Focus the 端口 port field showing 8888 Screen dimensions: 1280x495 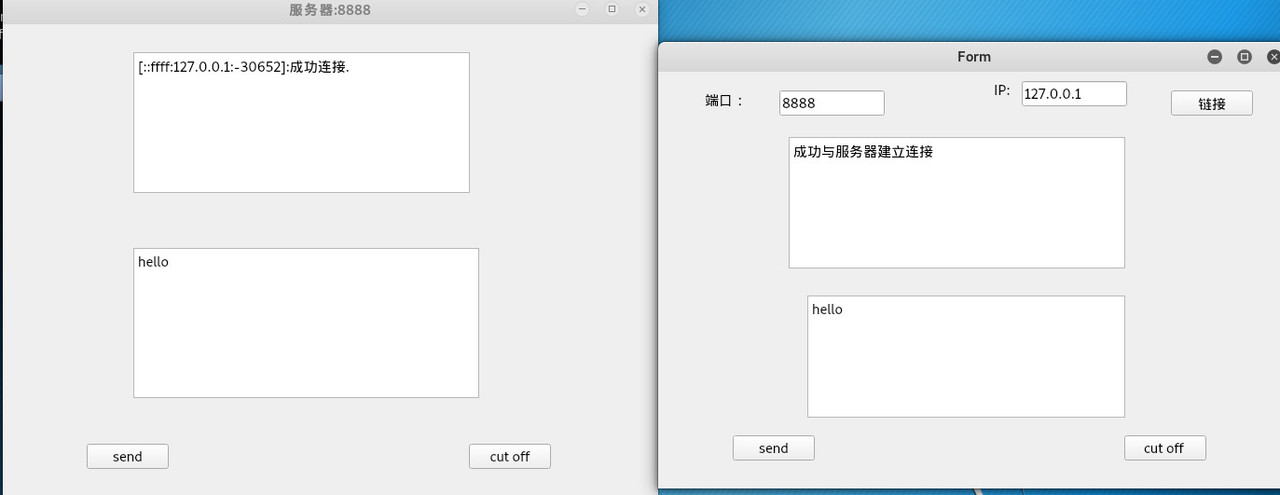click(832, 103)
